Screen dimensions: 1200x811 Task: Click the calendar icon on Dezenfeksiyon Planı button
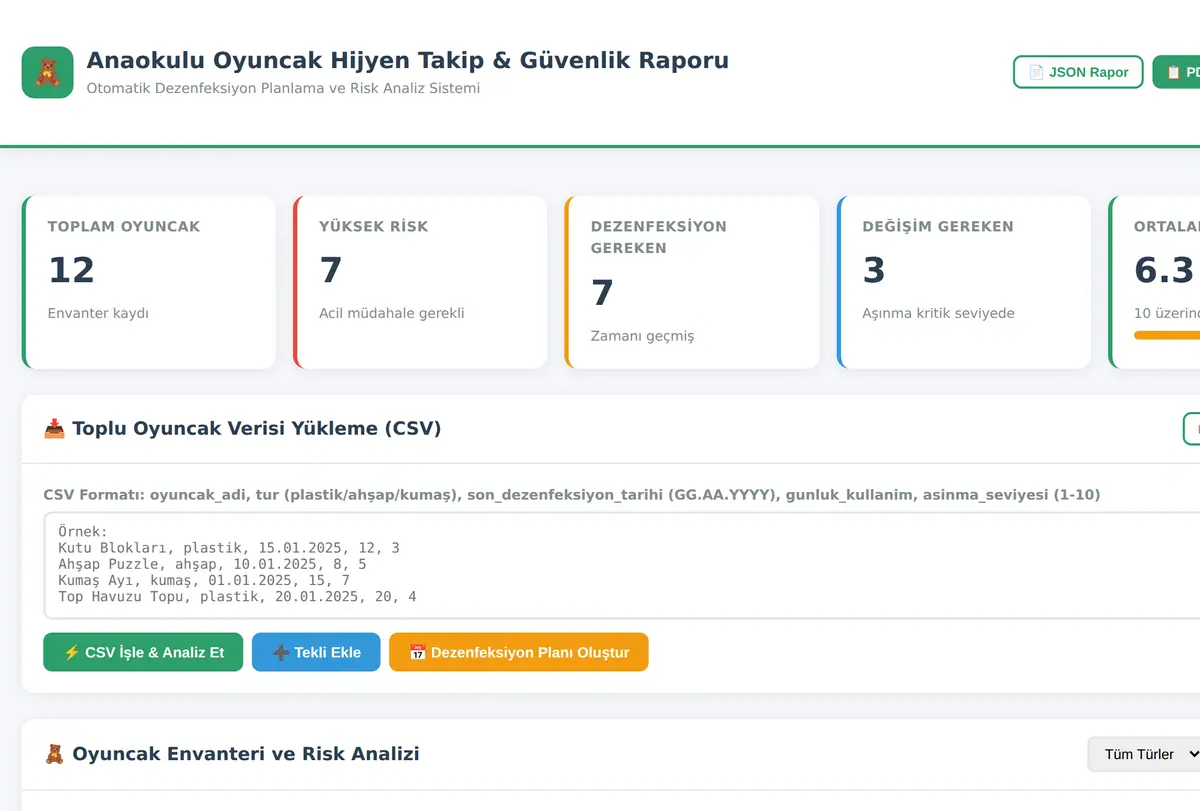click(x=418, y=653)
